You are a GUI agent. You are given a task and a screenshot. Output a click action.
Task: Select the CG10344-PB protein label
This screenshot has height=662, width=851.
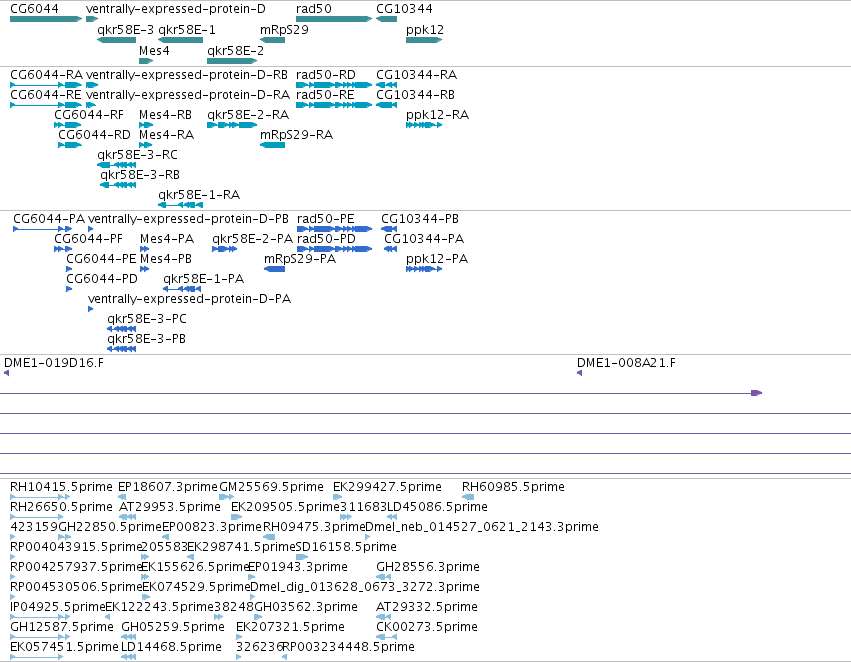pos(420,219)
